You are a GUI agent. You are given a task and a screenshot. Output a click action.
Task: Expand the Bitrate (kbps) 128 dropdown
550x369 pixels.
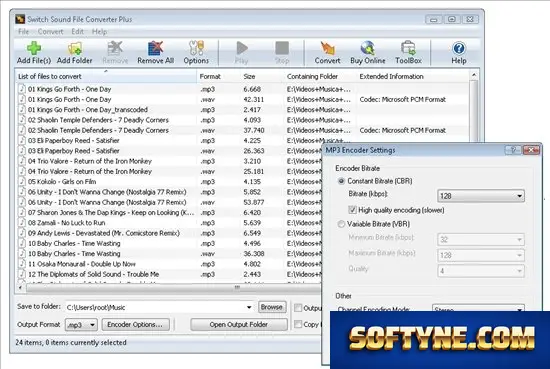[481, 196]
